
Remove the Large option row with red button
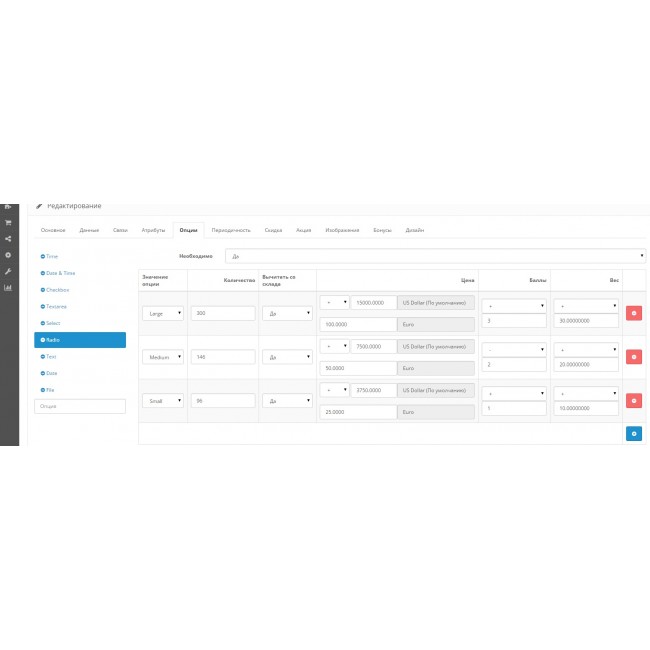633,313
